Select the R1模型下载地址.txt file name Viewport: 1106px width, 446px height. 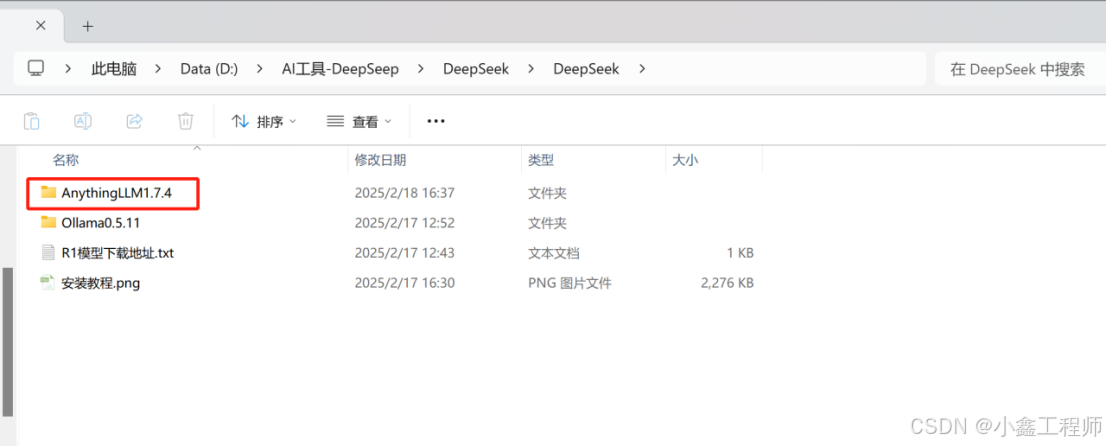click(117, 253)
